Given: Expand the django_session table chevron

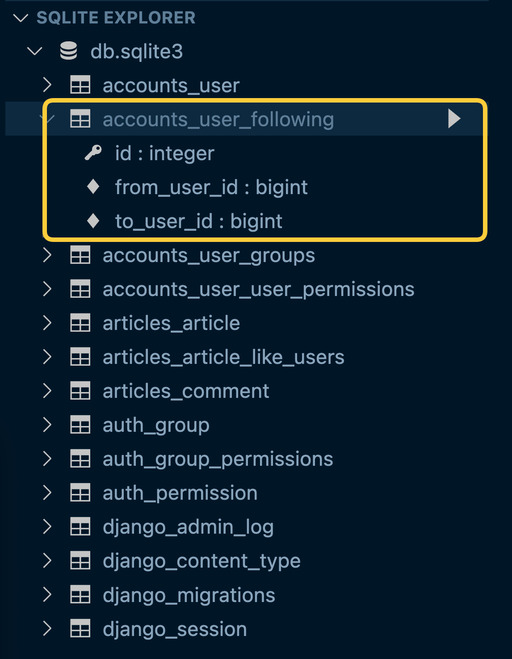Looking at the screenshot, I should 47,629.
